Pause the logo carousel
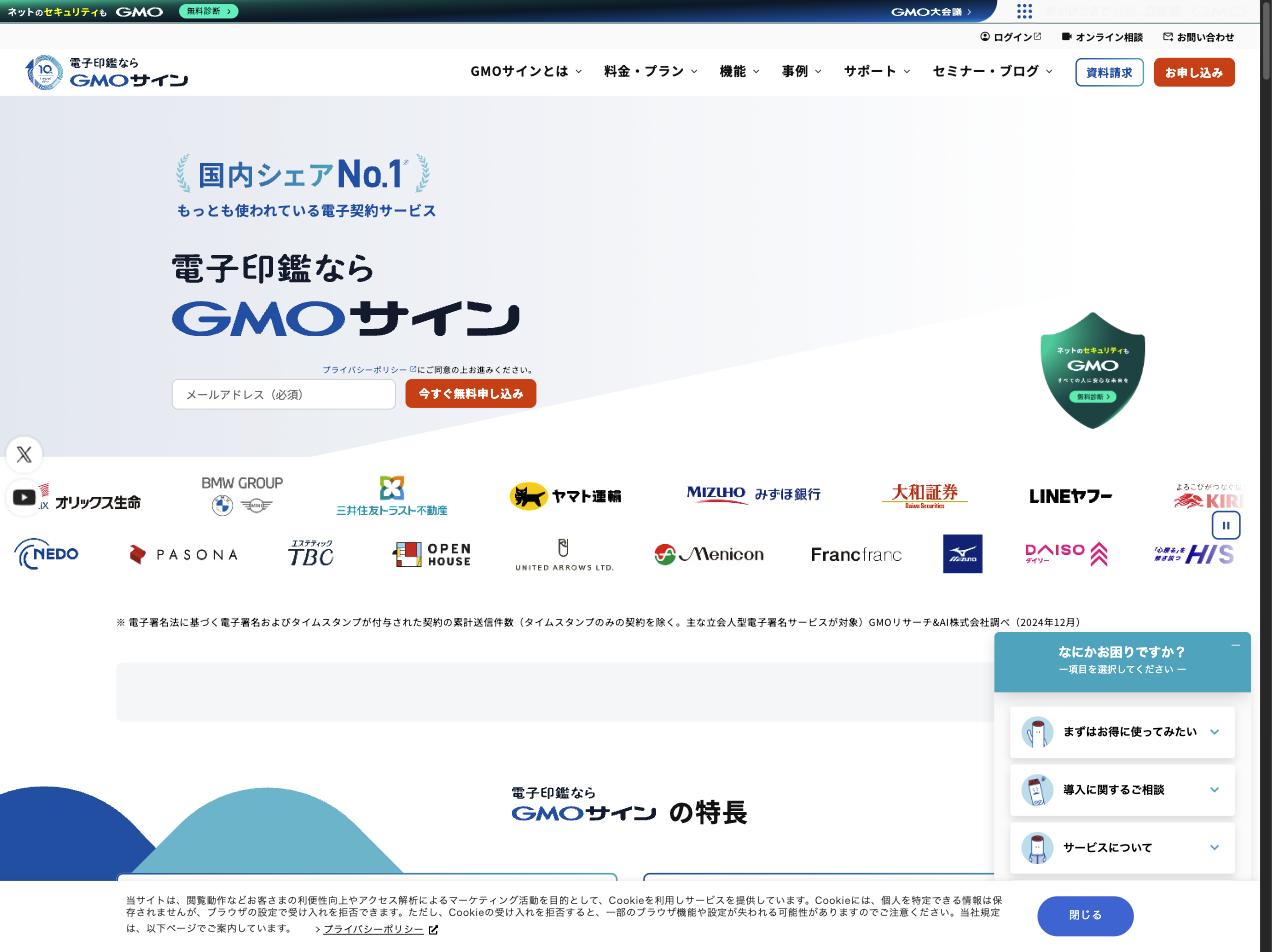 tap(1226, 525)
